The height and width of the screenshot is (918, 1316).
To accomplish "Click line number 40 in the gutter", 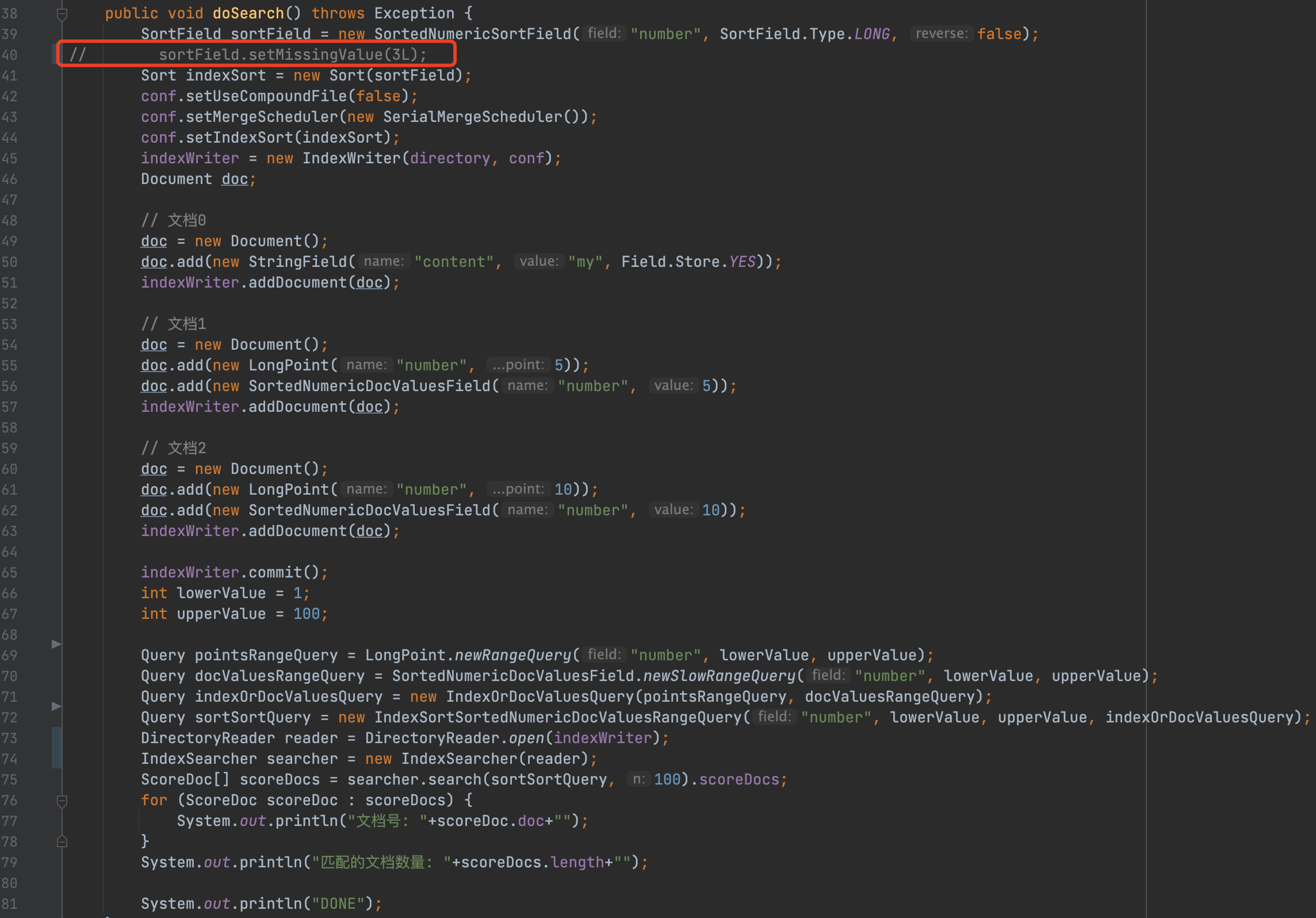I will 9,54.
